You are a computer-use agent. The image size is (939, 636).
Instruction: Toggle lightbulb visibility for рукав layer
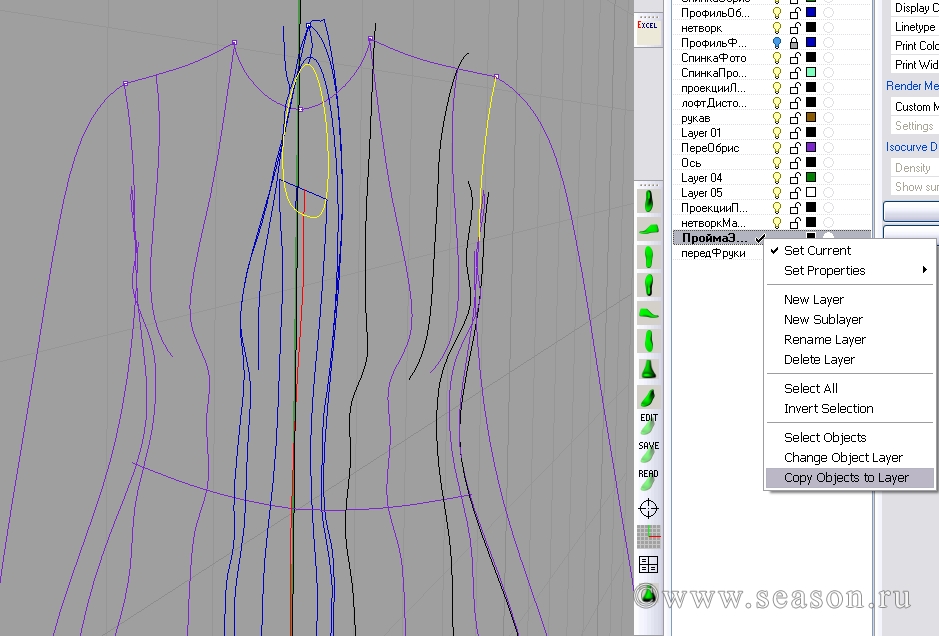(777, 118)
